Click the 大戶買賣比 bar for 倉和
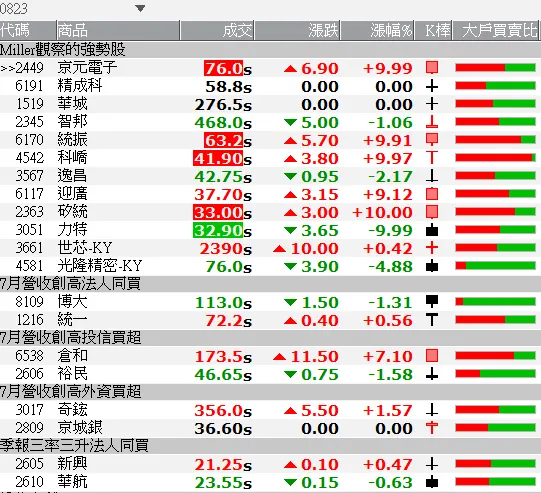The height and width of the screenshot is (493, 541). coord(495,356)
